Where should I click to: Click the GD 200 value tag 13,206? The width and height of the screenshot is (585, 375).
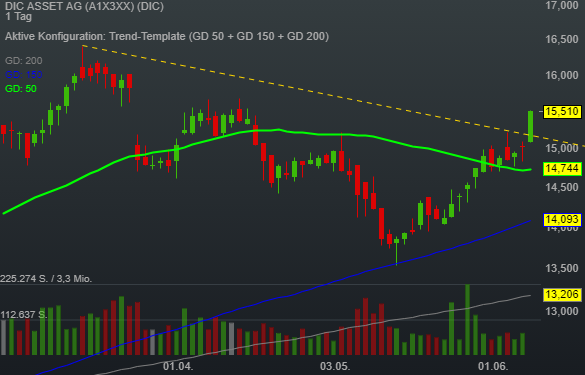pyautogui.click(x=562, y=294)
